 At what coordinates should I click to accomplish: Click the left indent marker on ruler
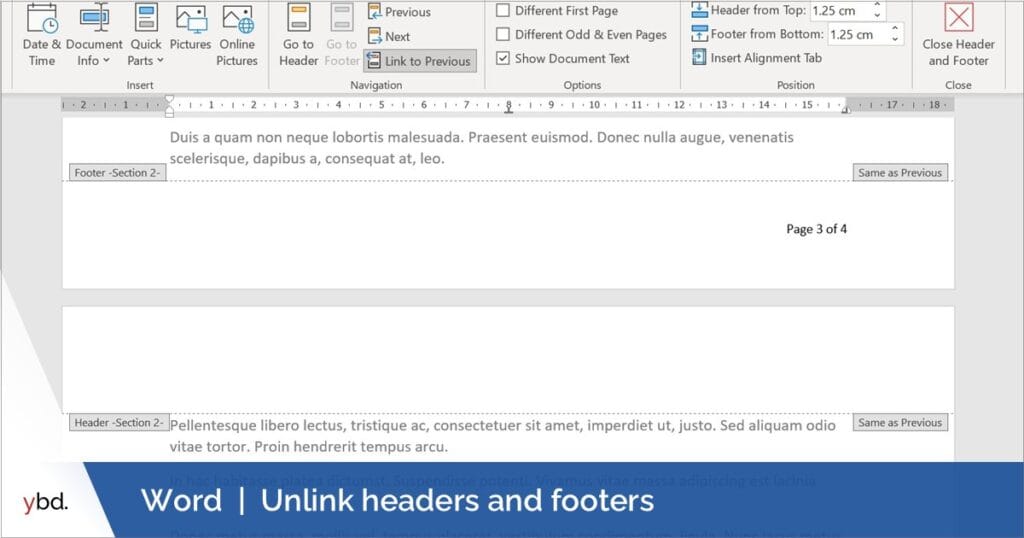point(169,105)
